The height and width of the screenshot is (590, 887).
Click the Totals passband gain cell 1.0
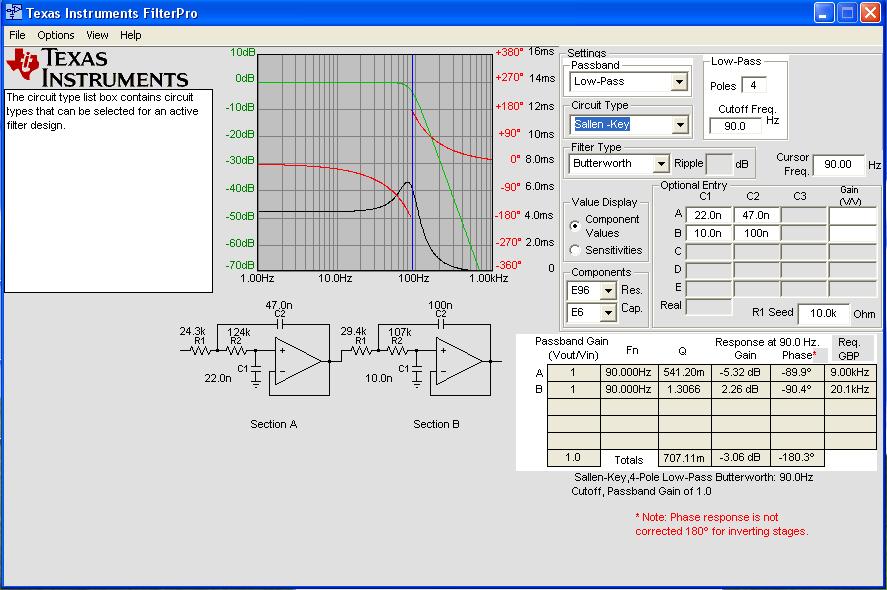tap(574, 458)
